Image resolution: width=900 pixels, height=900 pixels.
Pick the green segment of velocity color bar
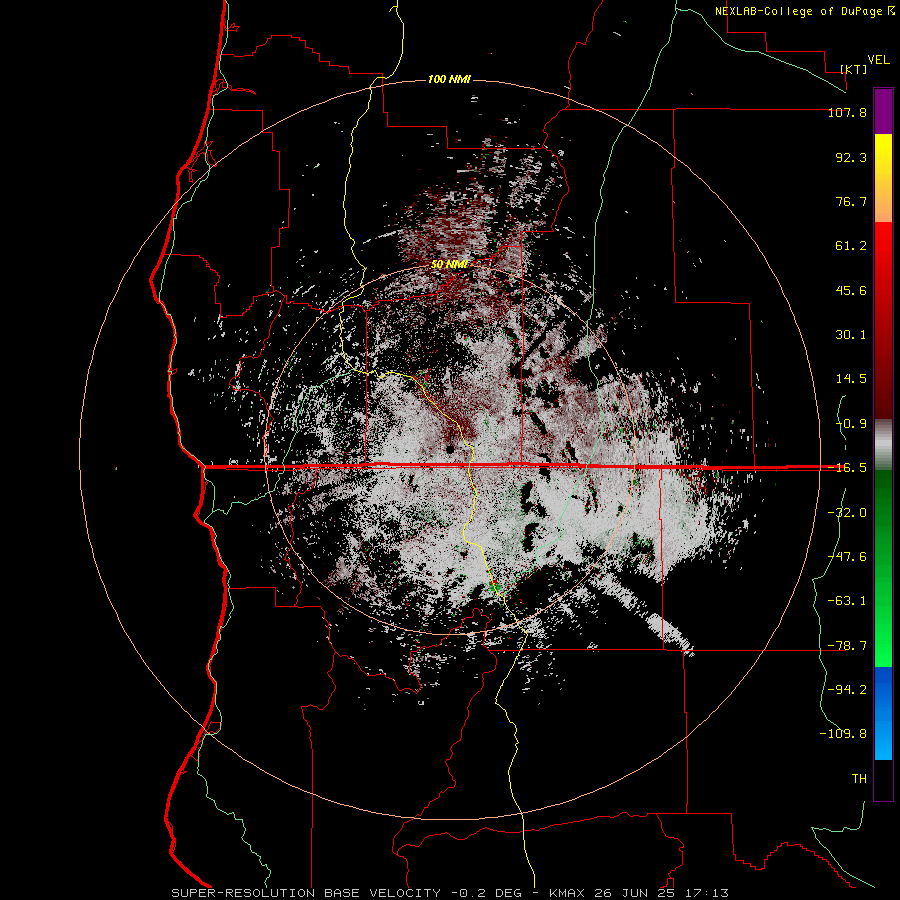(883, 568)
